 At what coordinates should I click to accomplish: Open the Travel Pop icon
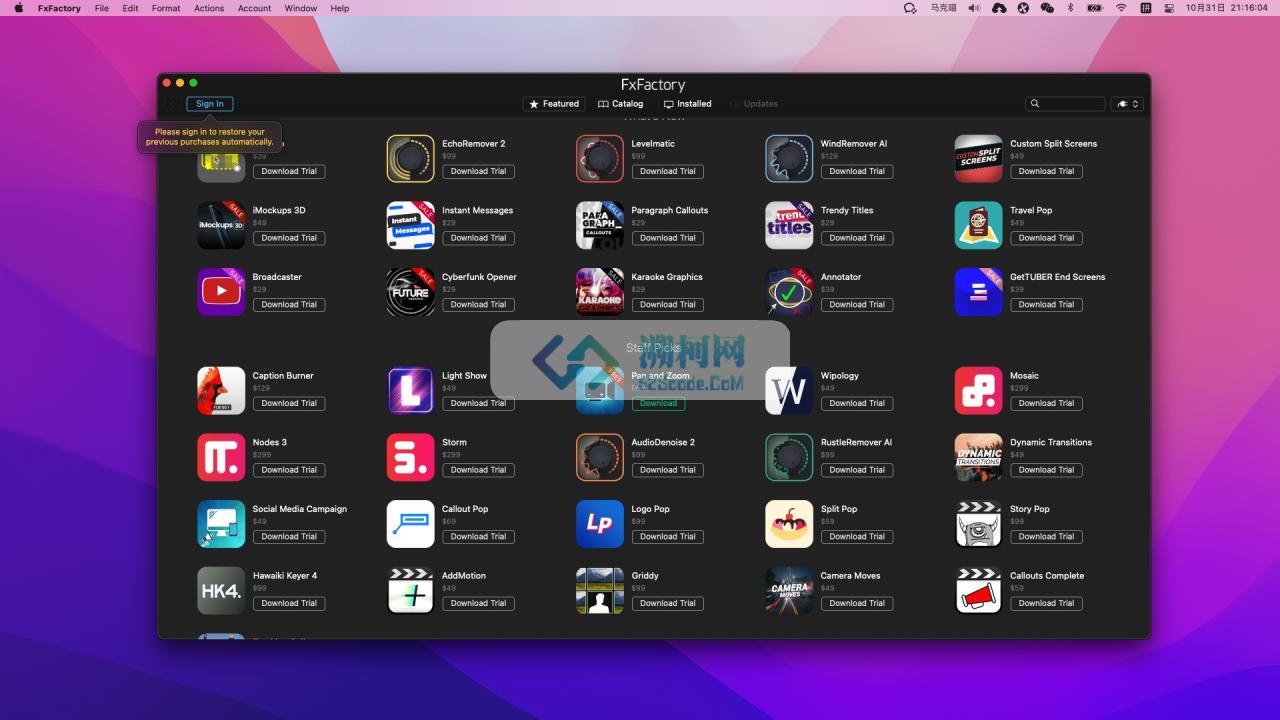978,225
